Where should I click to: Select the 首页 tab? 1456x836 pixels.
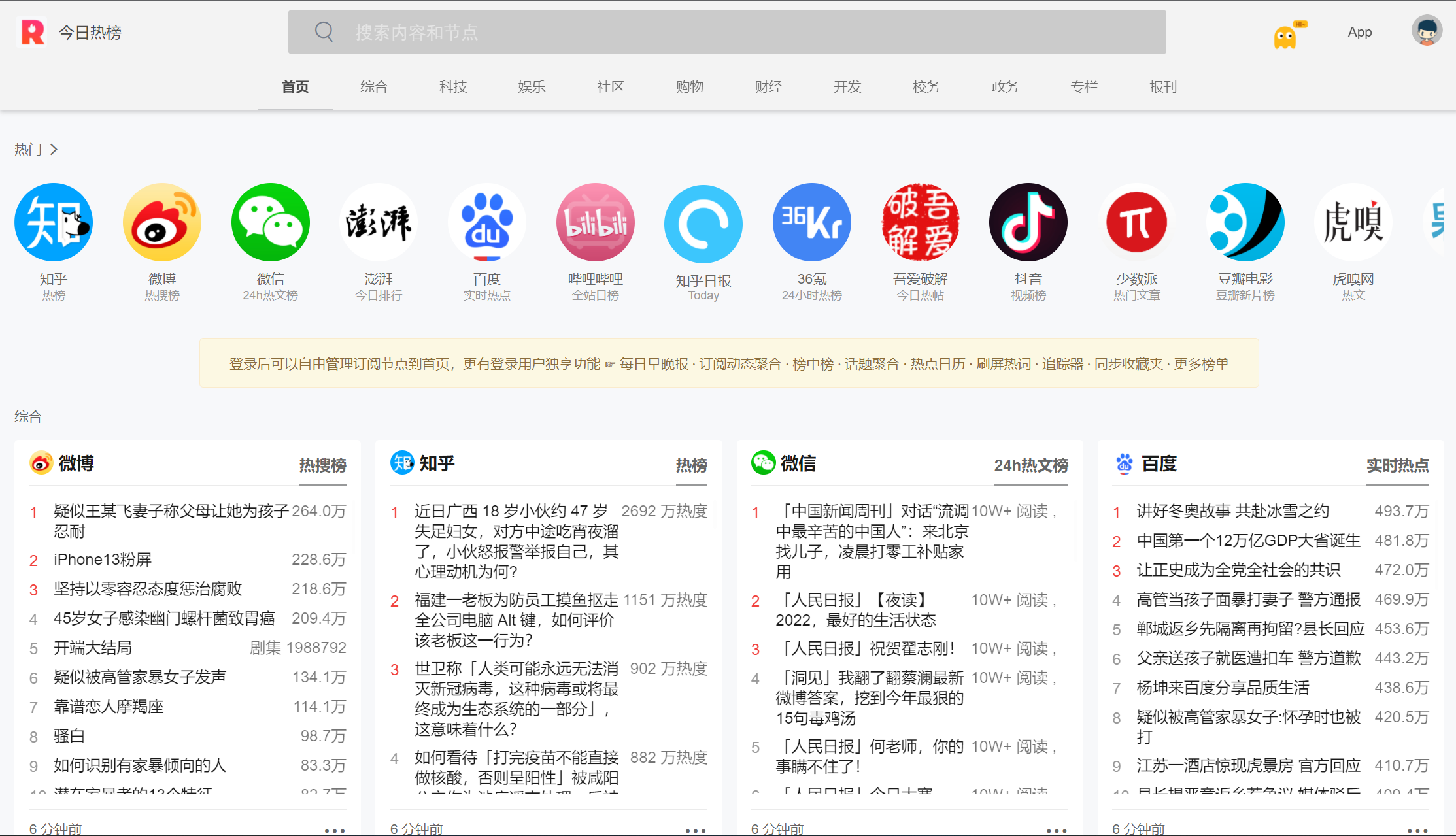296,87
